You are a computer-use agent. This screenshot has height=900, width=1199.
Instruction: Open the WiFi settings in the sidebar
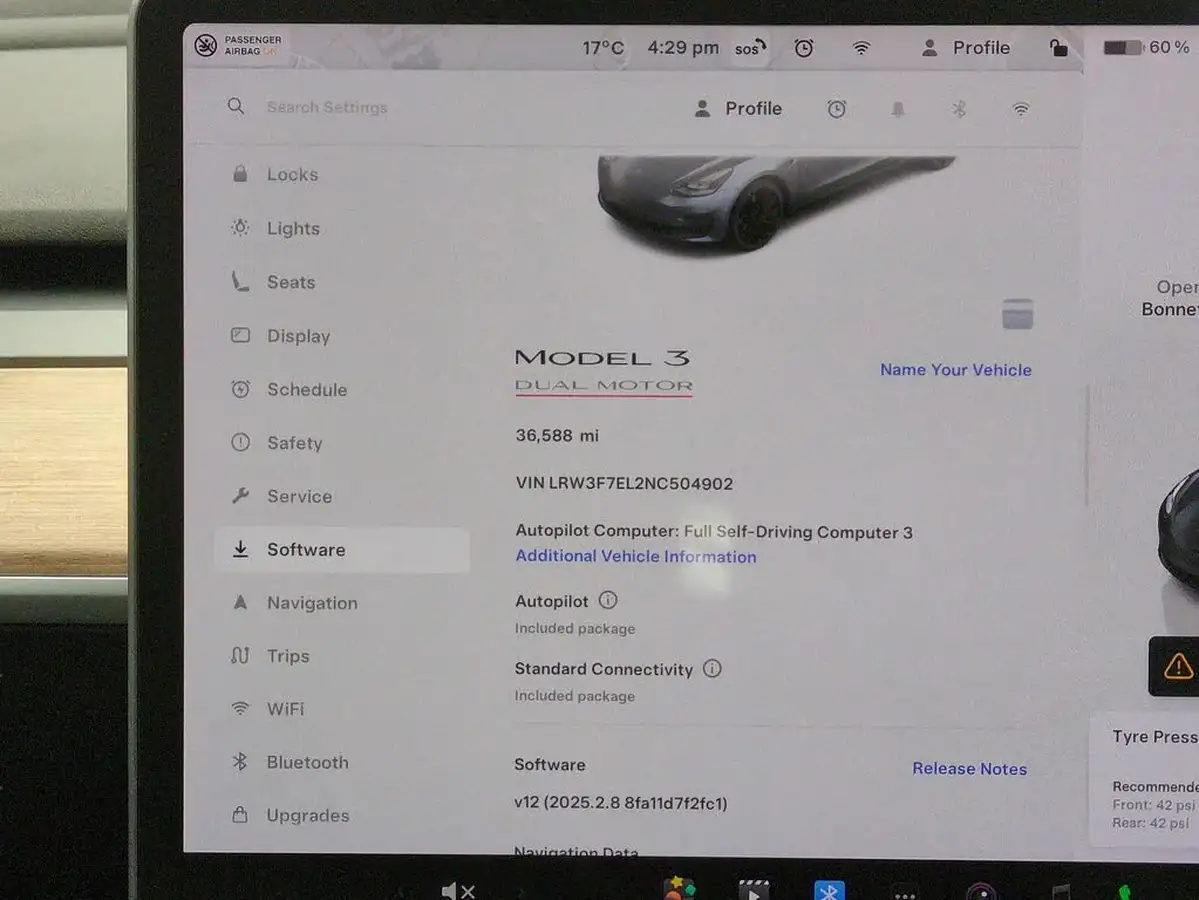click(342, 709)
